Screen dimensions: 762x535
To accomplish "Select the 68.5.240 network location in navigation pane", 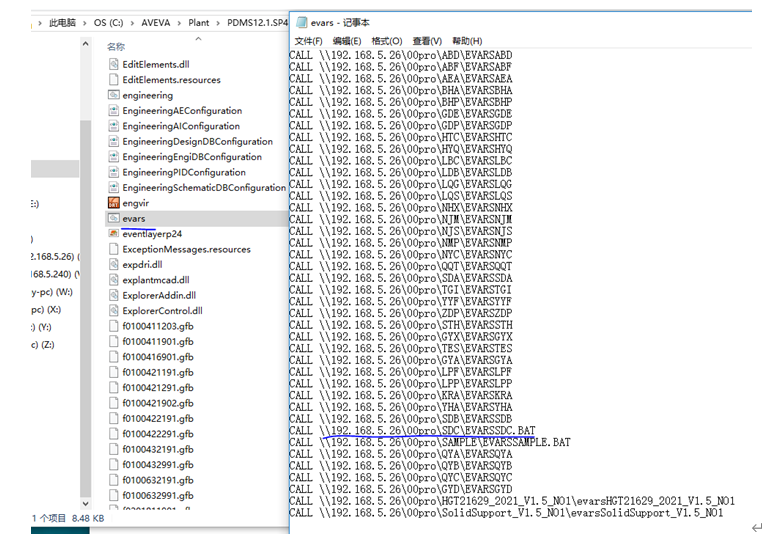I will coord(55,274).
